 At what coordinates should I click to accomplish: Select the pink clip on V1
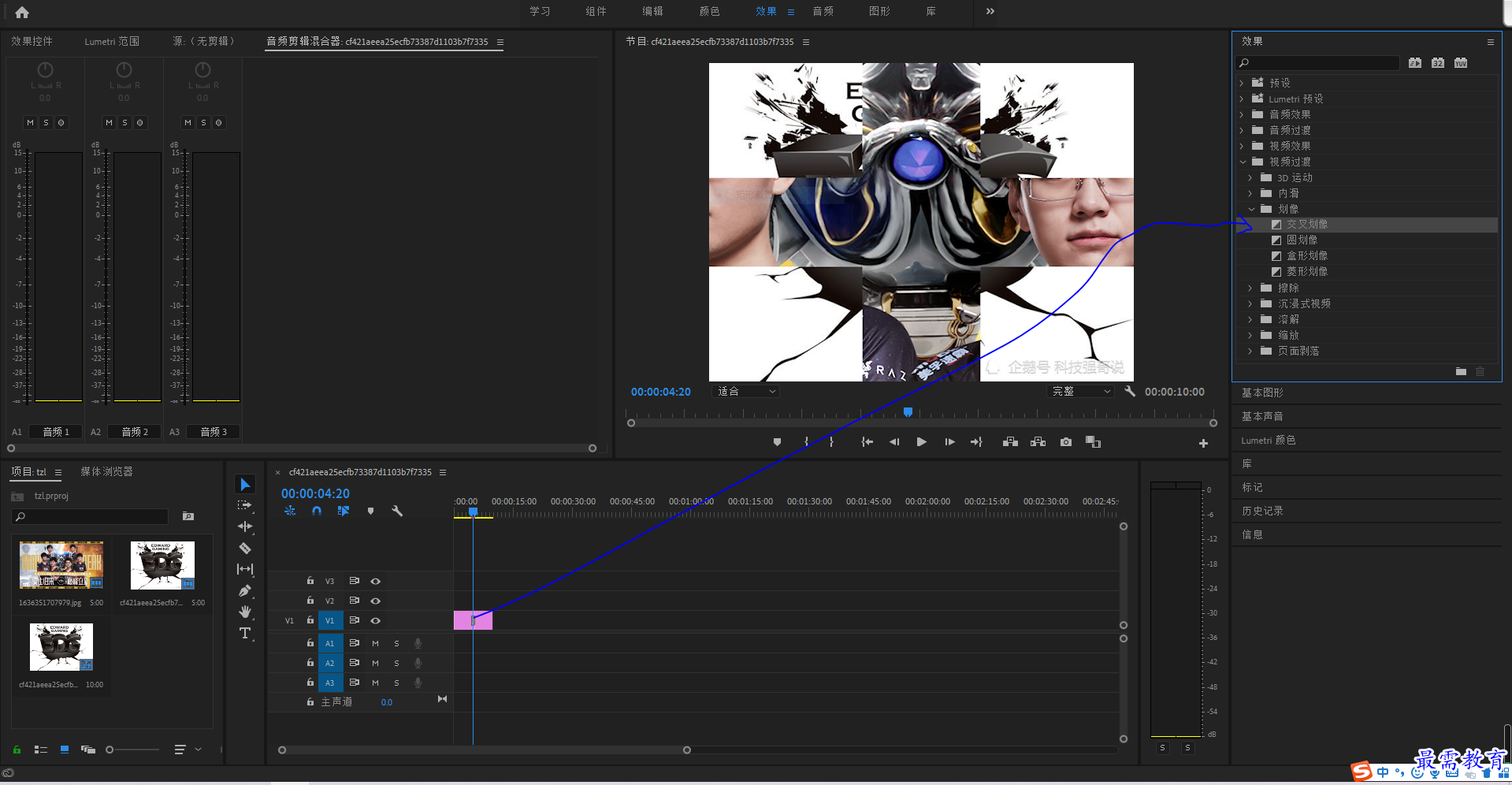click(474, 620)
